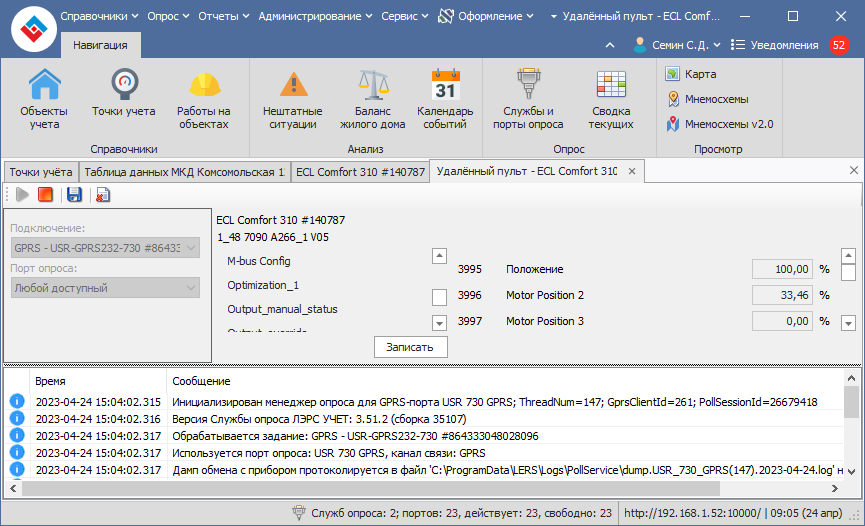Viewport: 865px width, 526px height.
Task: Select the M-bus Config menu item
Action: [259, 261]
